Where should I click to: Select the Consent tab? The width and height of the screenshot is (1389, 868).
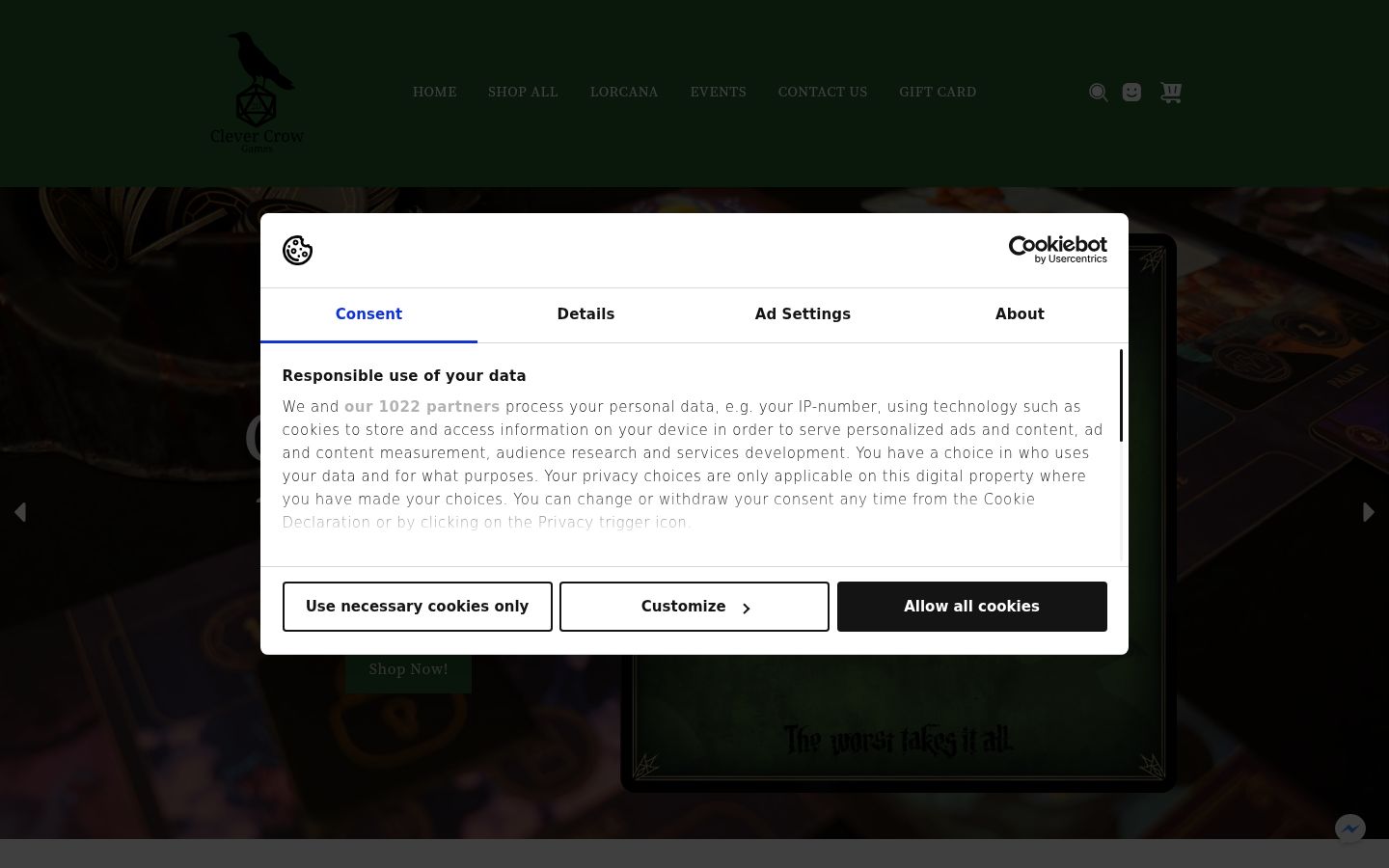pyautogui.click(x=368, y=314)
